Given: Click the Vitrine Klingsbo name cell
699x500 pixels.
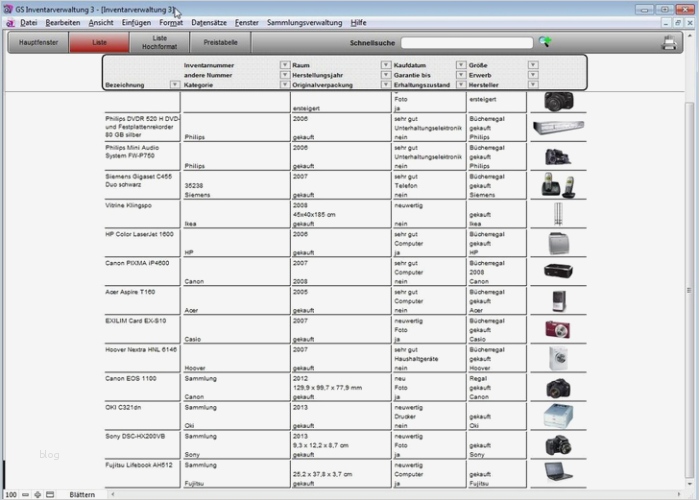Looking at the screenshot, I should [x=142, y=213].
